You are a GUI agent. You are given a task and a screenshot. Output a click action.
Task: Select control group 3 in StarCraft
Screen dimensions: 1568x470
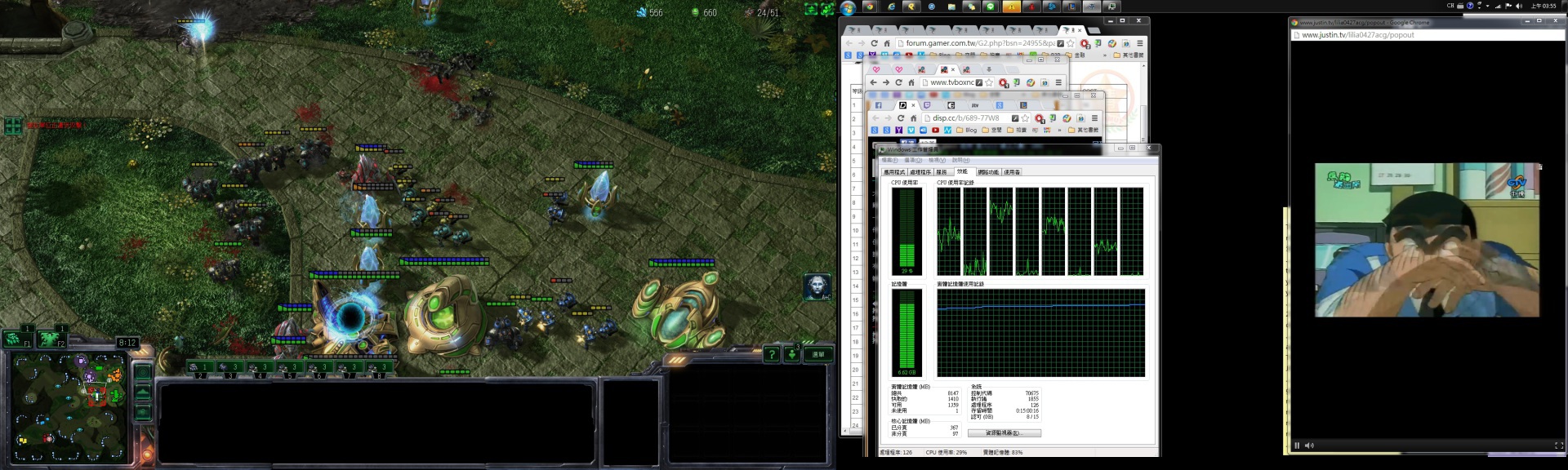coord(230,368)
